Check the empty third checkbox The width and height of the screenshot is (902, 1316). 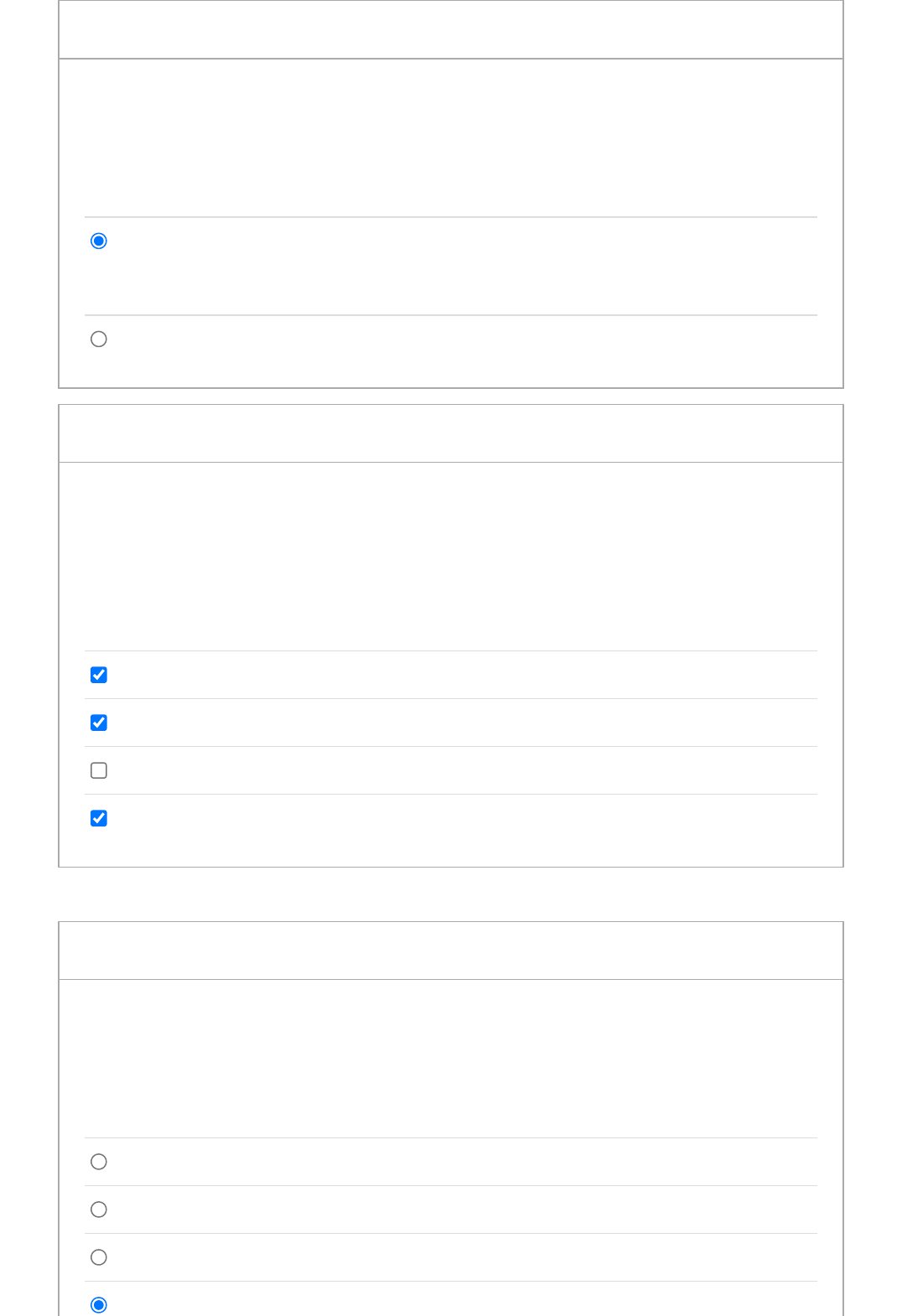point(99,770)
